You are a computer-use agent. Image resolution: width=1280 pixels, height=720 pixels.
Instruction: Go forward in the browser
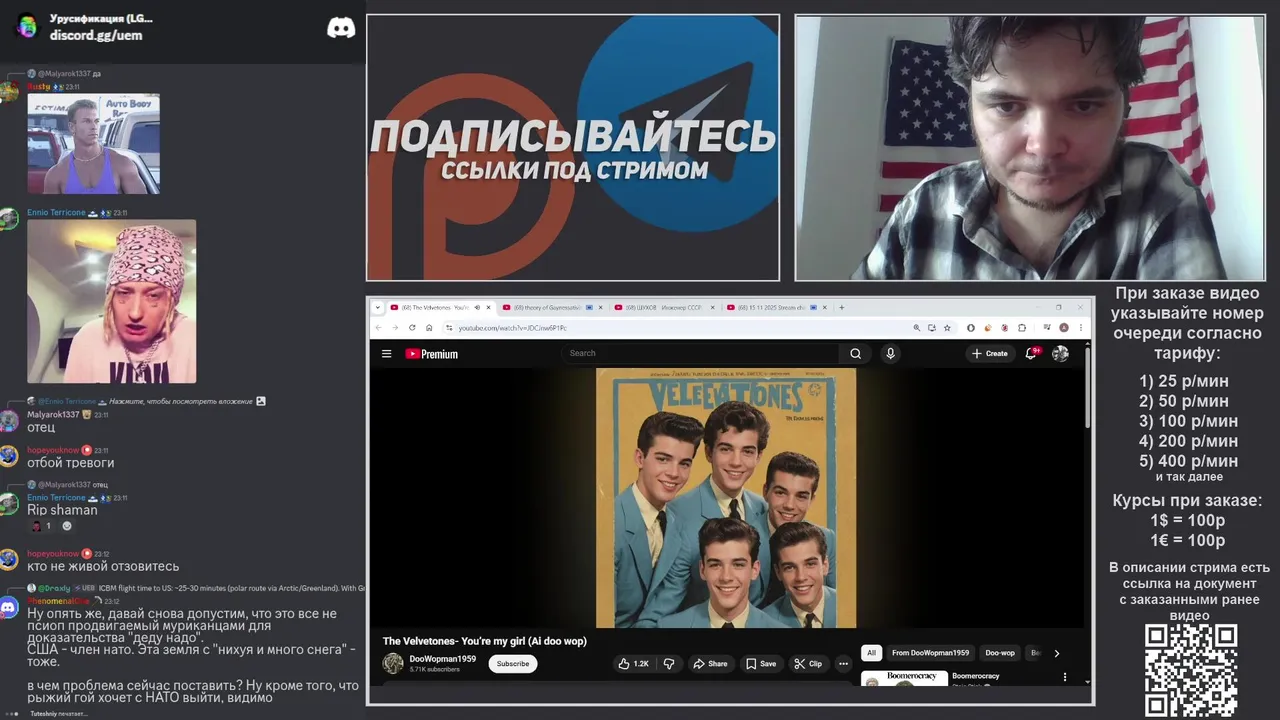coord(394,327)
